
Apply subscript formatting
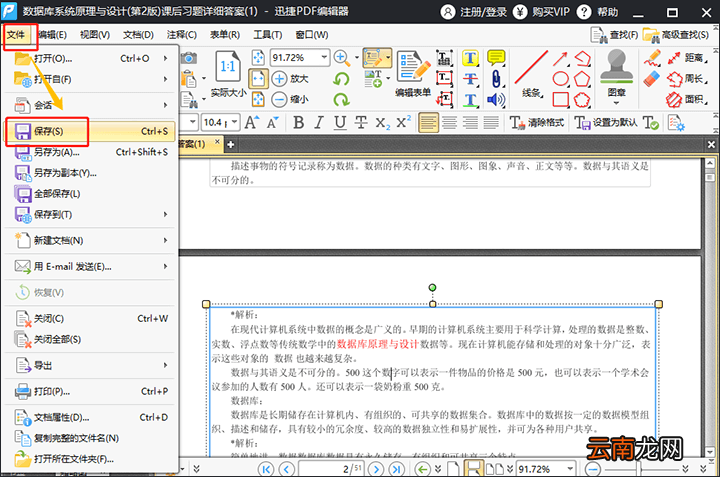pos(382,123)
